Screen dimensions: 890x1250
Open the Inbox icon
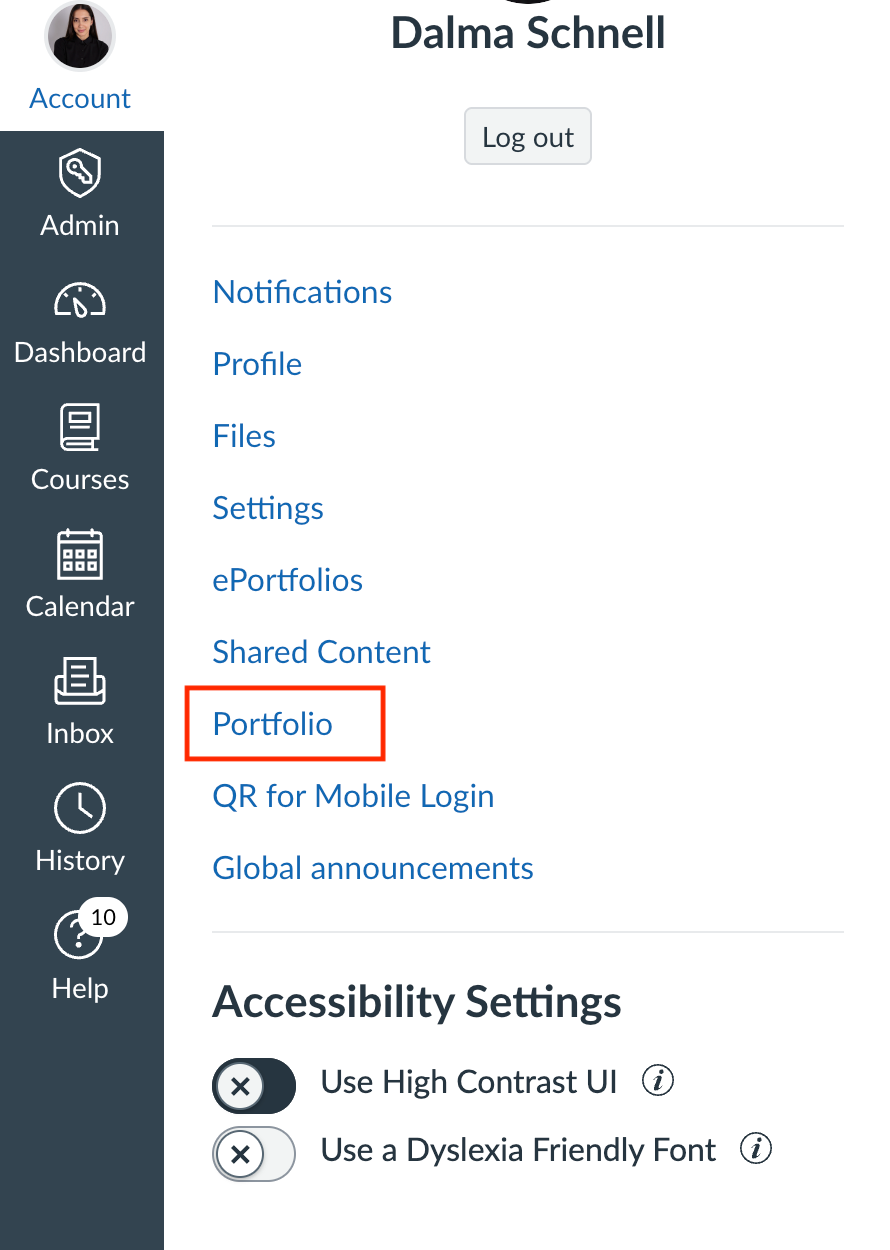coord(80,682)
